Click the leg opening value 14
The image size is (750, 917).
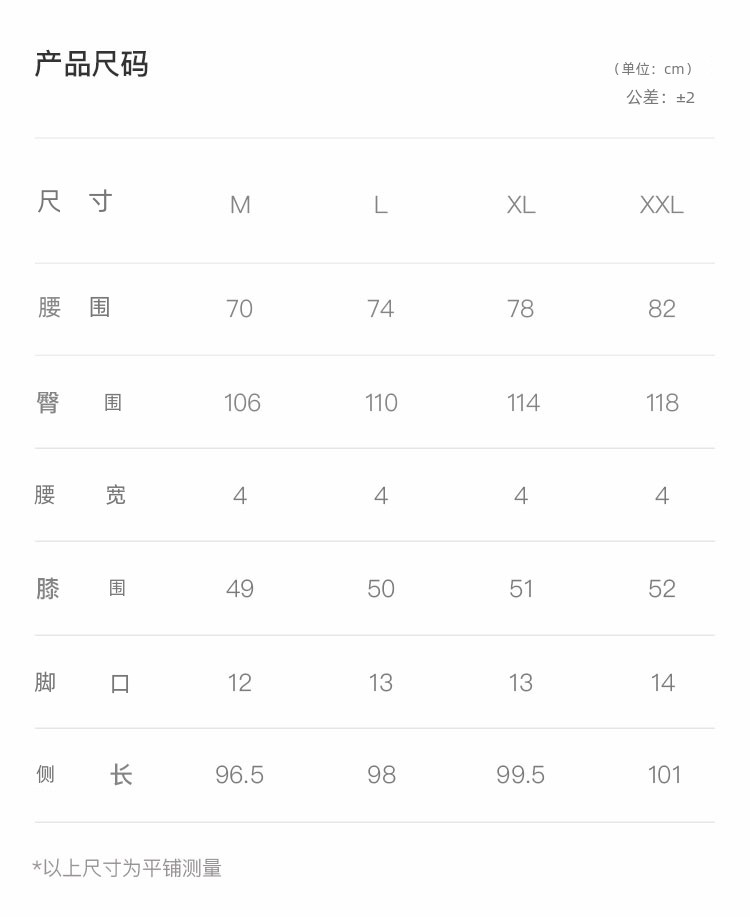click(663, 683)
